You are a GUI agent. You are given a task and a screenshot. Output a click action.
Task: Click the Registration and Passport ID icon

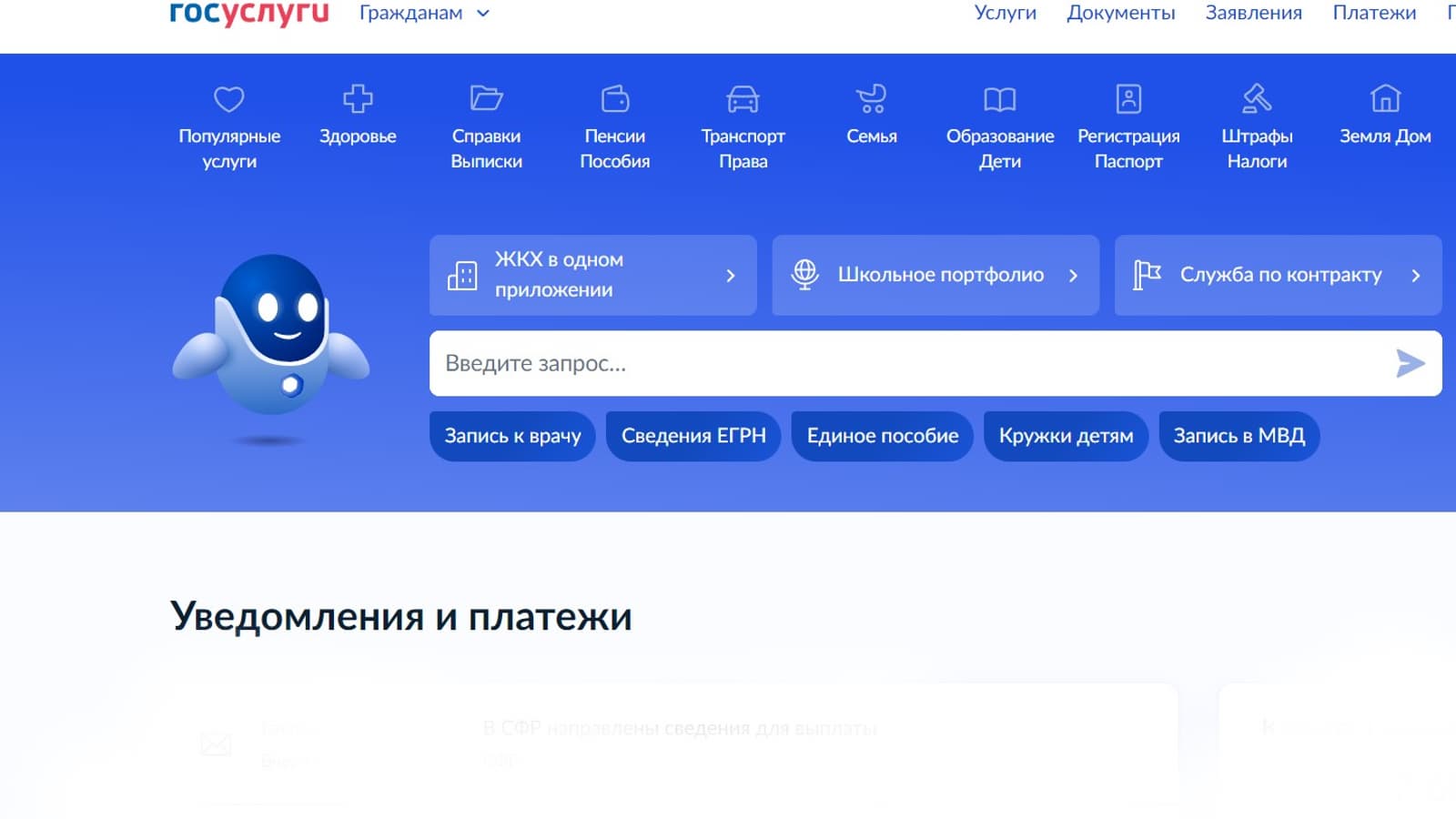pyautogui.click(x=1128, y=98)
